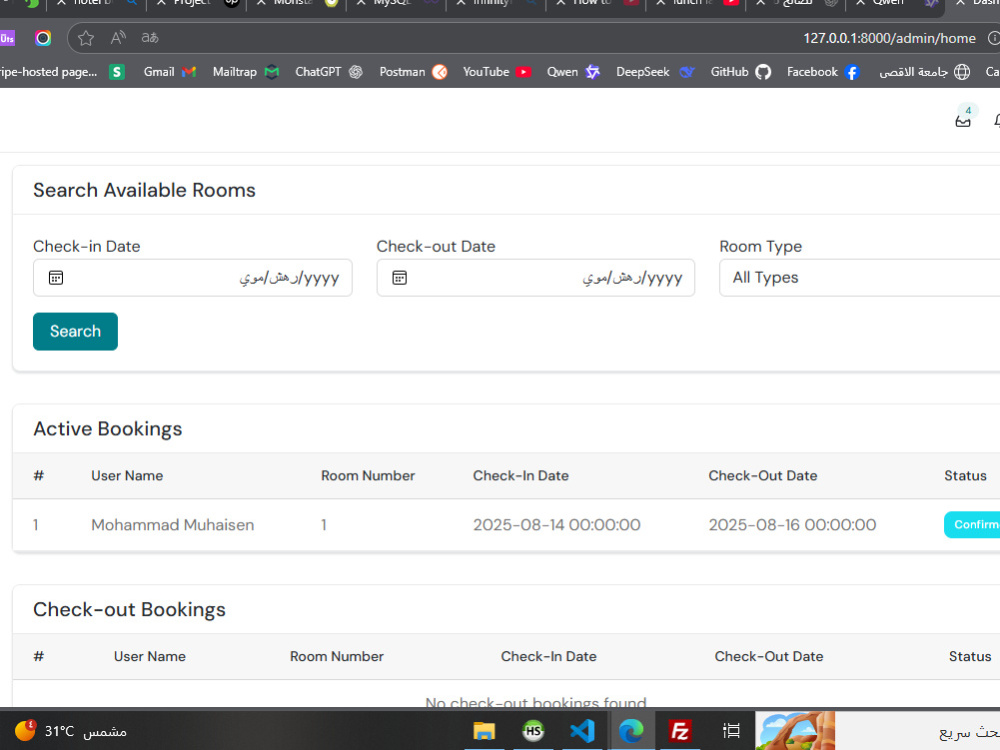Open the Qwen bookmark

tap(573, 72)
